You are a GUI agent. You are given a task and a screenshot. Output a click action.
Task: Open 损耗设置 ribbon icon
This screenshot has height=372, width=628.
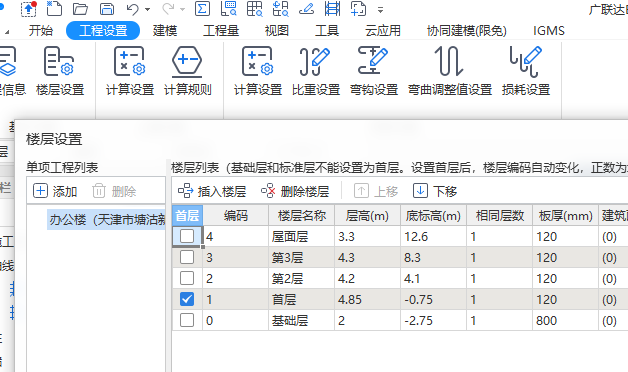[x=526, y=70]
